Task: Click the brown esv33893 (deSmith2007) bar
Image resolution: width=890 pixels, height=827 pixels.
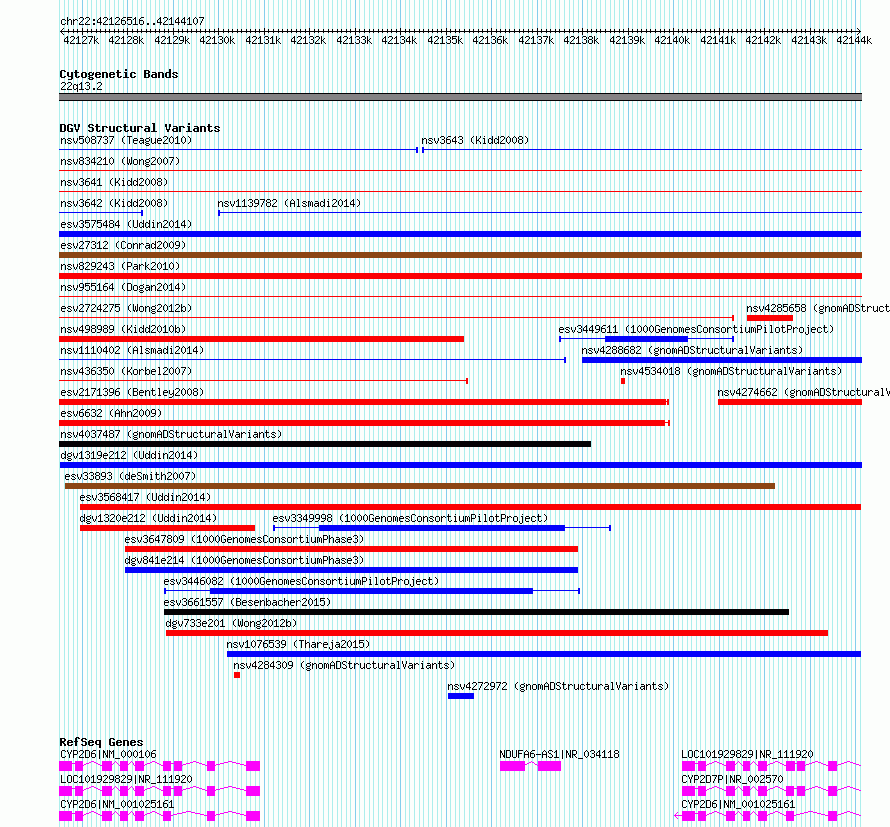Action: coord(420,486)
